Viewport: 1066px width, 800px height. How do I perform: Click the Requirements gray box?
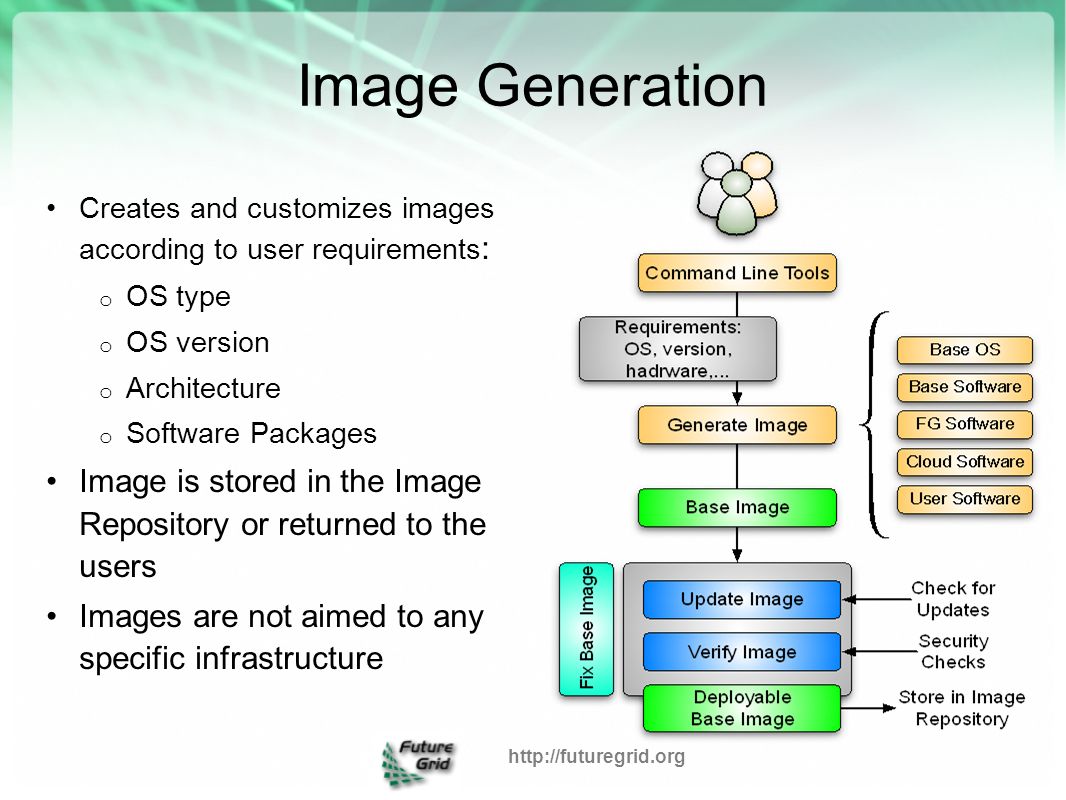(678, 349)
